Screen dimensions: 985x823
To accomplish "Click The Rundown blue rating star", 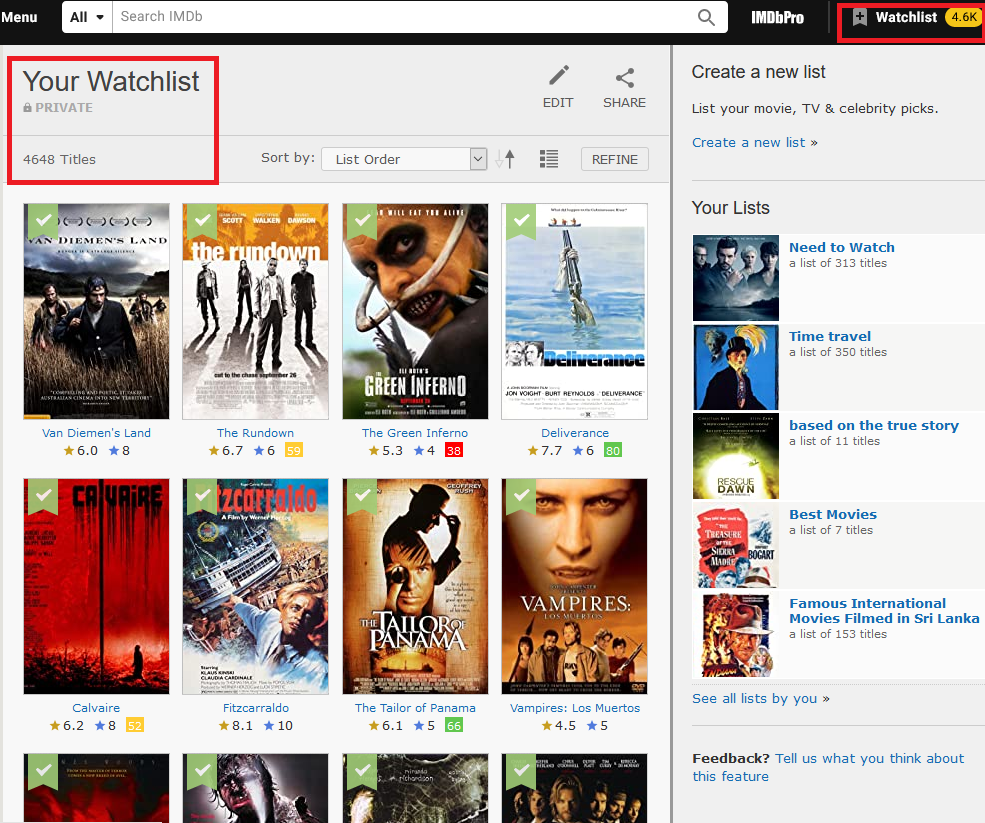I will coord(259,450).
